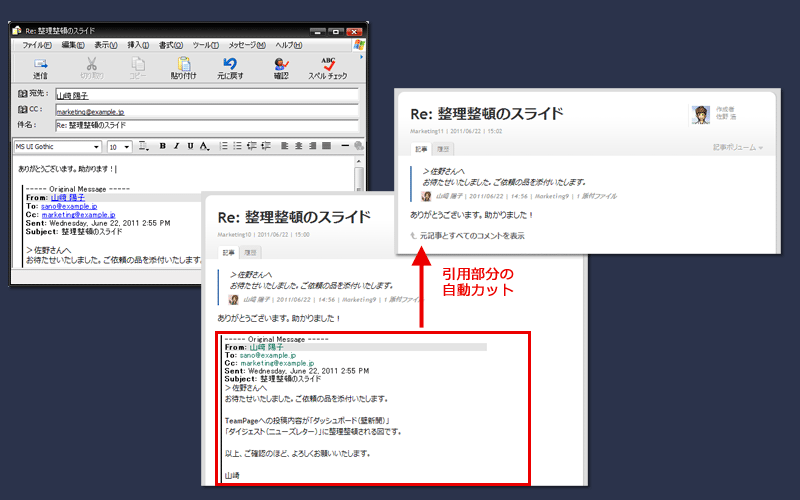Toggle Bold formatting button
This screenshot has width=800, height=500.
[162, 146]
